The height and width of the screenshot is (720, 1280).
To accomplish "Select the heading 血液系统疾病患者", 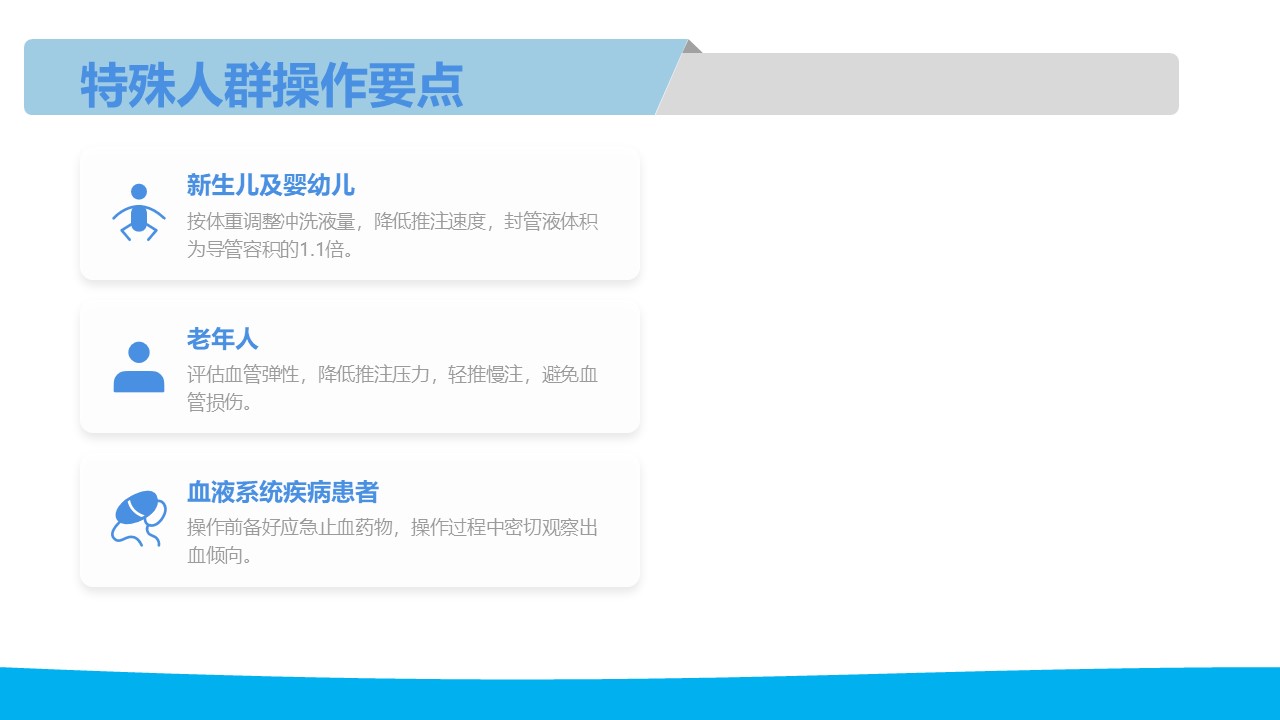I will click(282, 492).
